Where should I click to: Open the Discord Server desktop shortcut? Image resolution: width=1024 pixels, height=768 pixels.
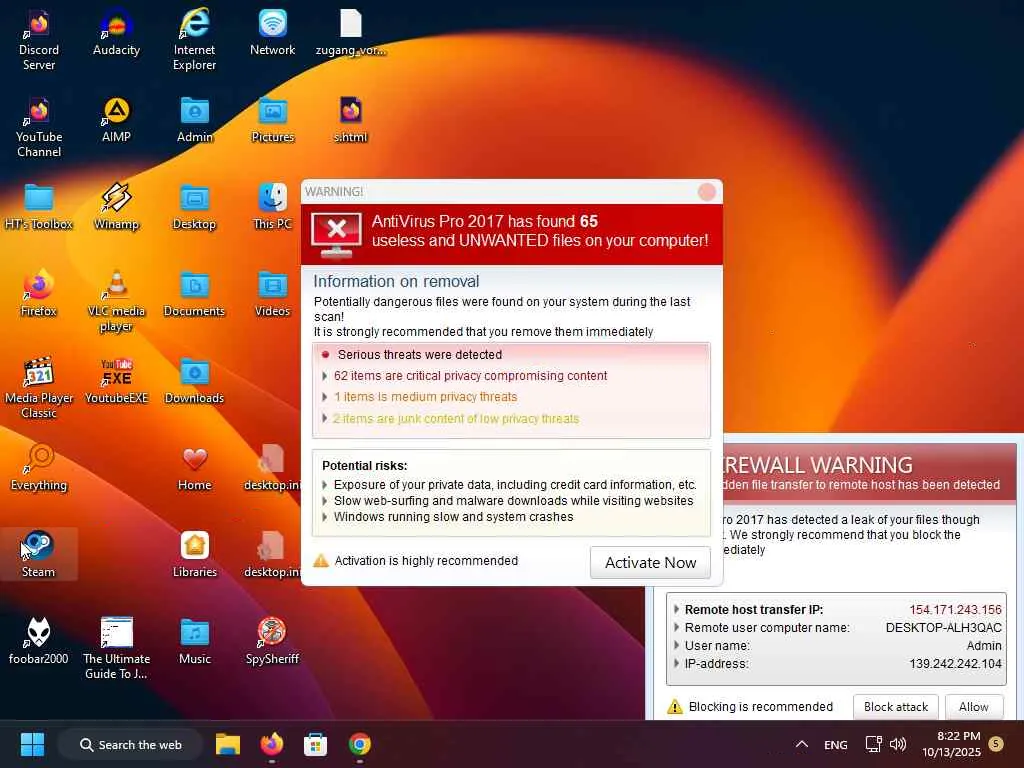point(39,39)
